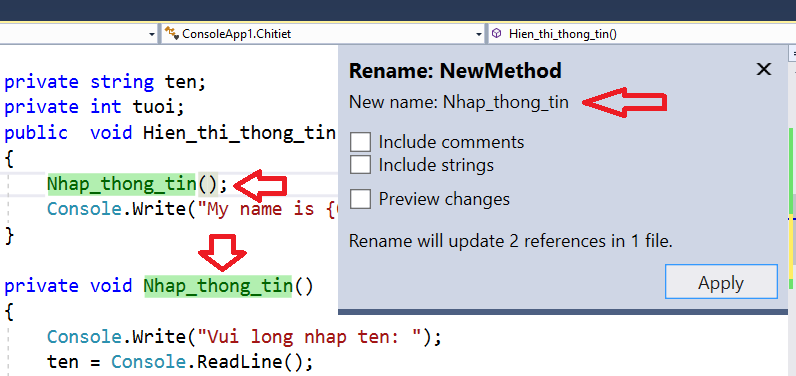Click the Nhap_thong_tin method declaration name
Screen dimensions: 796x376
(x=218, y=286)
